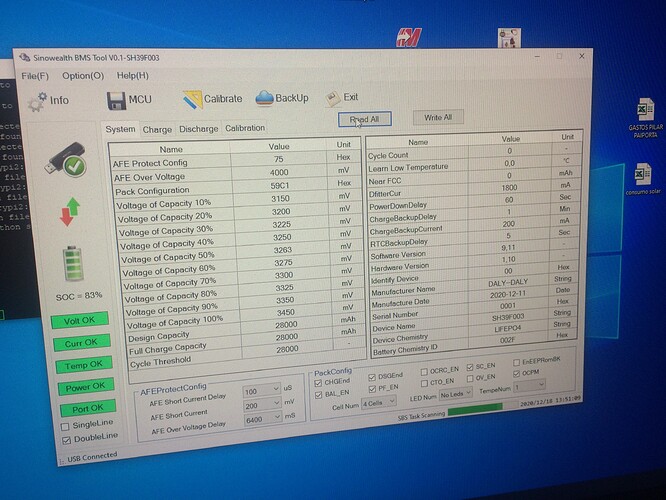Viewport: 666px width, 500px height.
Task: Toggle the DoubleLine checkbox
Action: click(66, 440)
